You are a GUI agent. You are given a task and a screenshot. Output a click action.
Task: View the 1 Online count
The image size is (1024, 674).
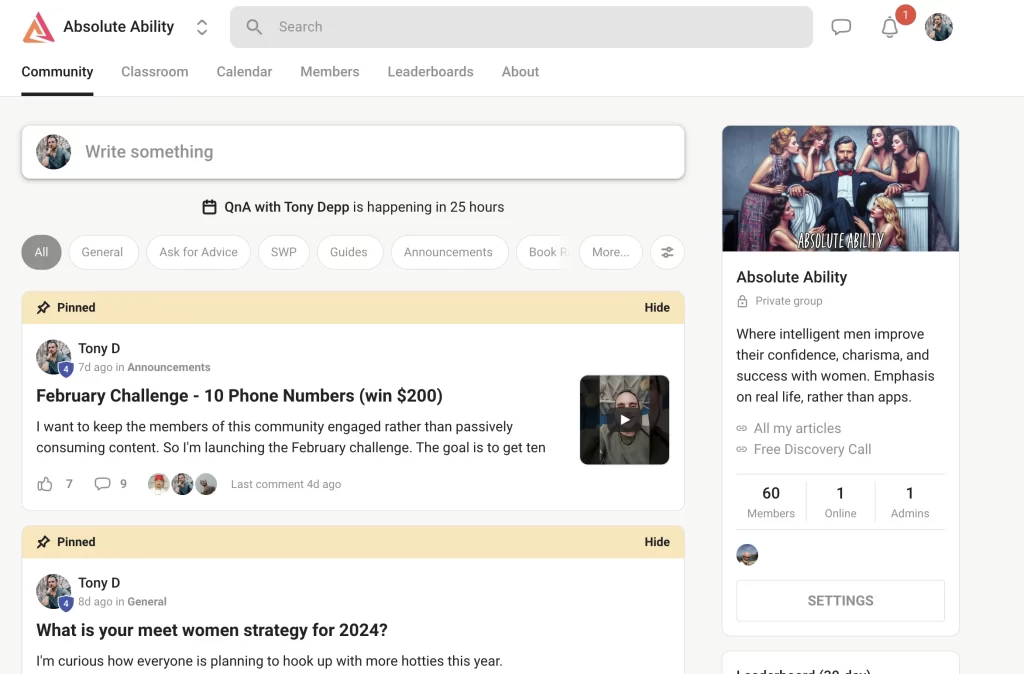(x=840, y=502)
